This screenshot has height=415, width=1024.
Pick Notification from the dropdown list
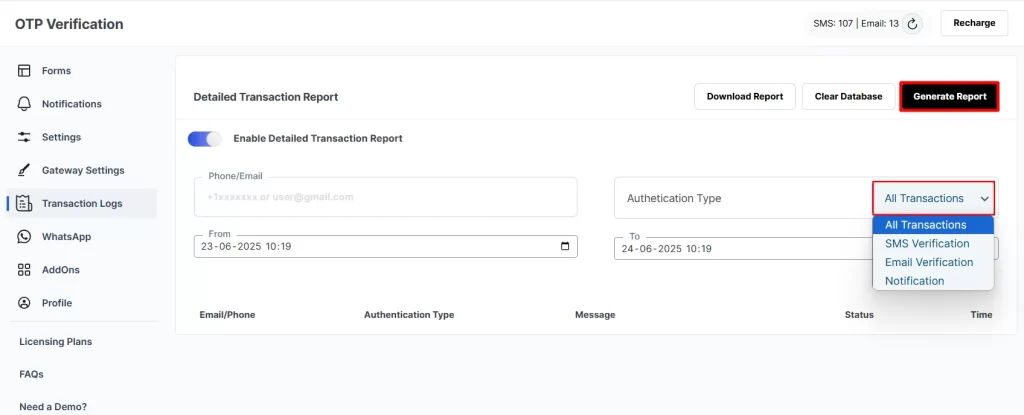914,281
